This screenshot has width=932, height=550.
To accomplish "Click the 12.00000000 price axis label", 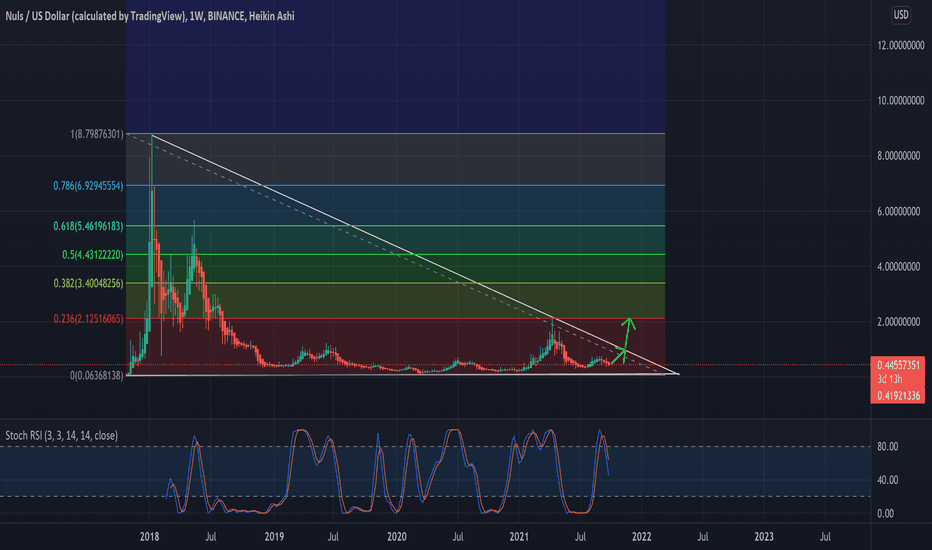I will click(901, 45).
